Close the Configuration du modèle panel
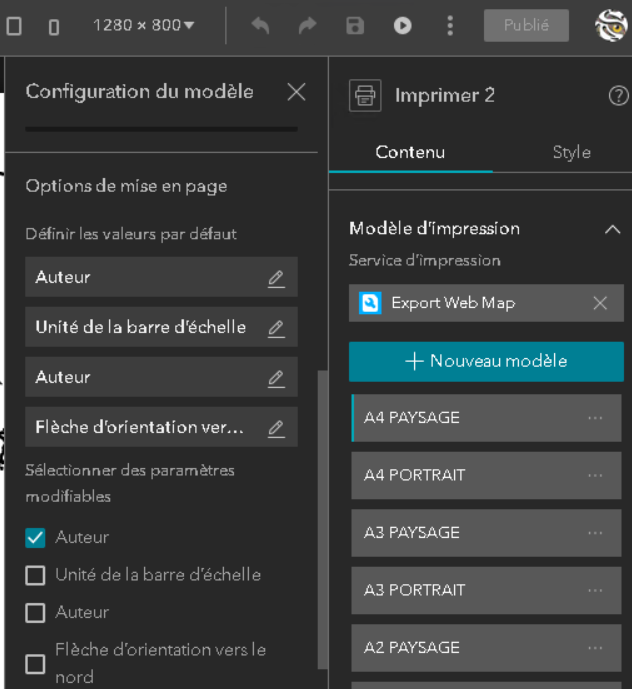 [296, 92]
